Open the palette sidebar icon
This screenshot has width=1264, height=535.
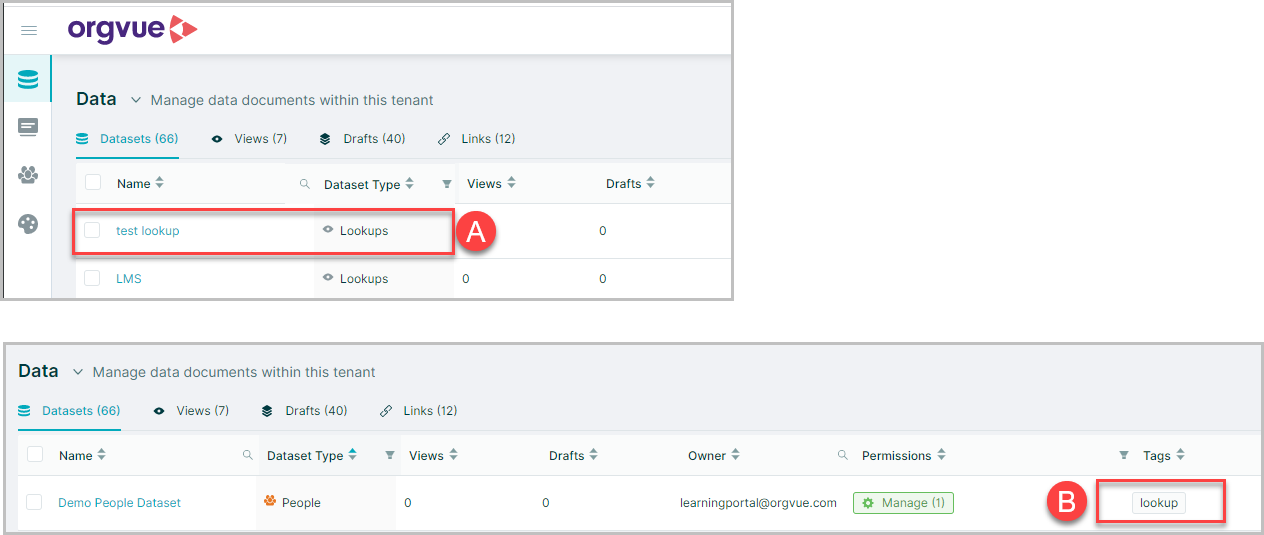coord(28,223)
